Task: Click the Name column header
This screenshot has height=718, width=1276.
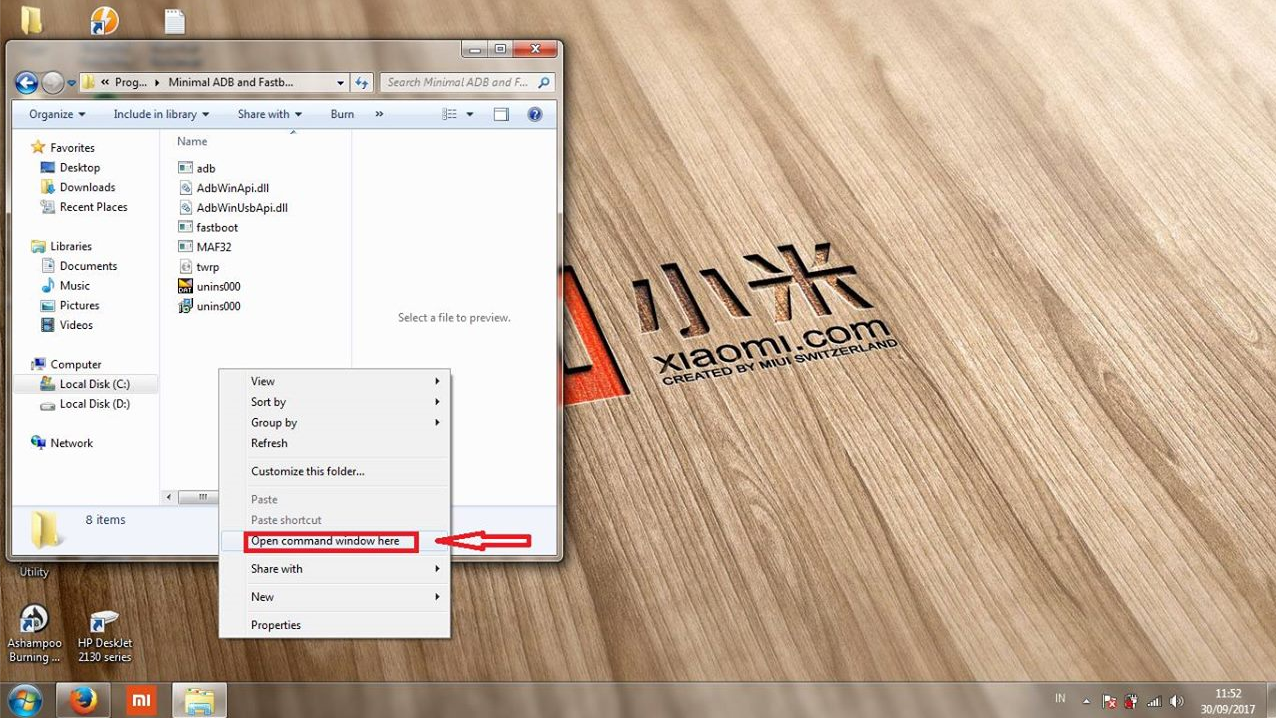Action: point(192,142)
